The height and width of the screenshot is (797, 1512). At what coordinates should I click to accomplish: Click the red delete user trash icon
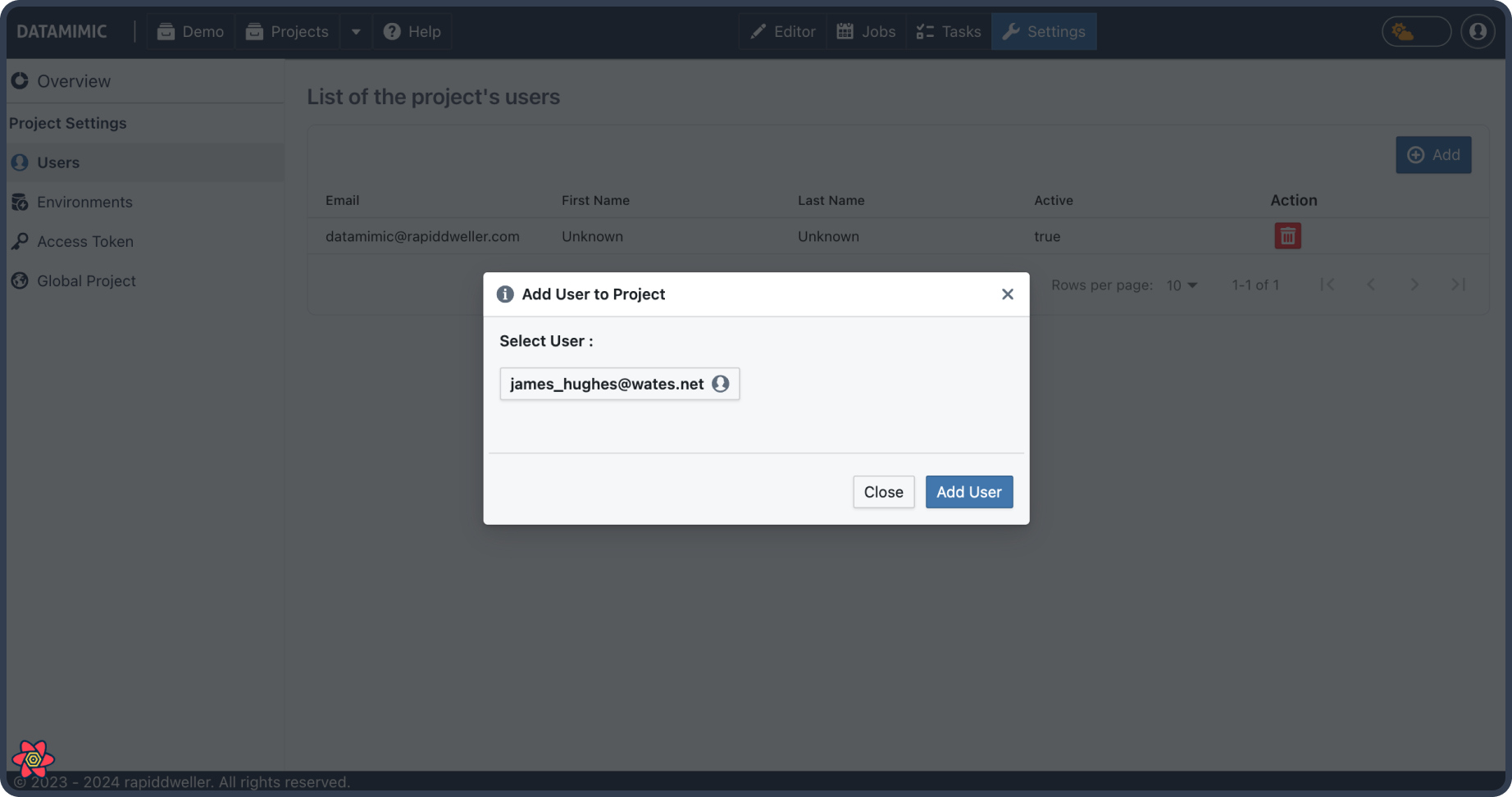[x=1287, y=236]
